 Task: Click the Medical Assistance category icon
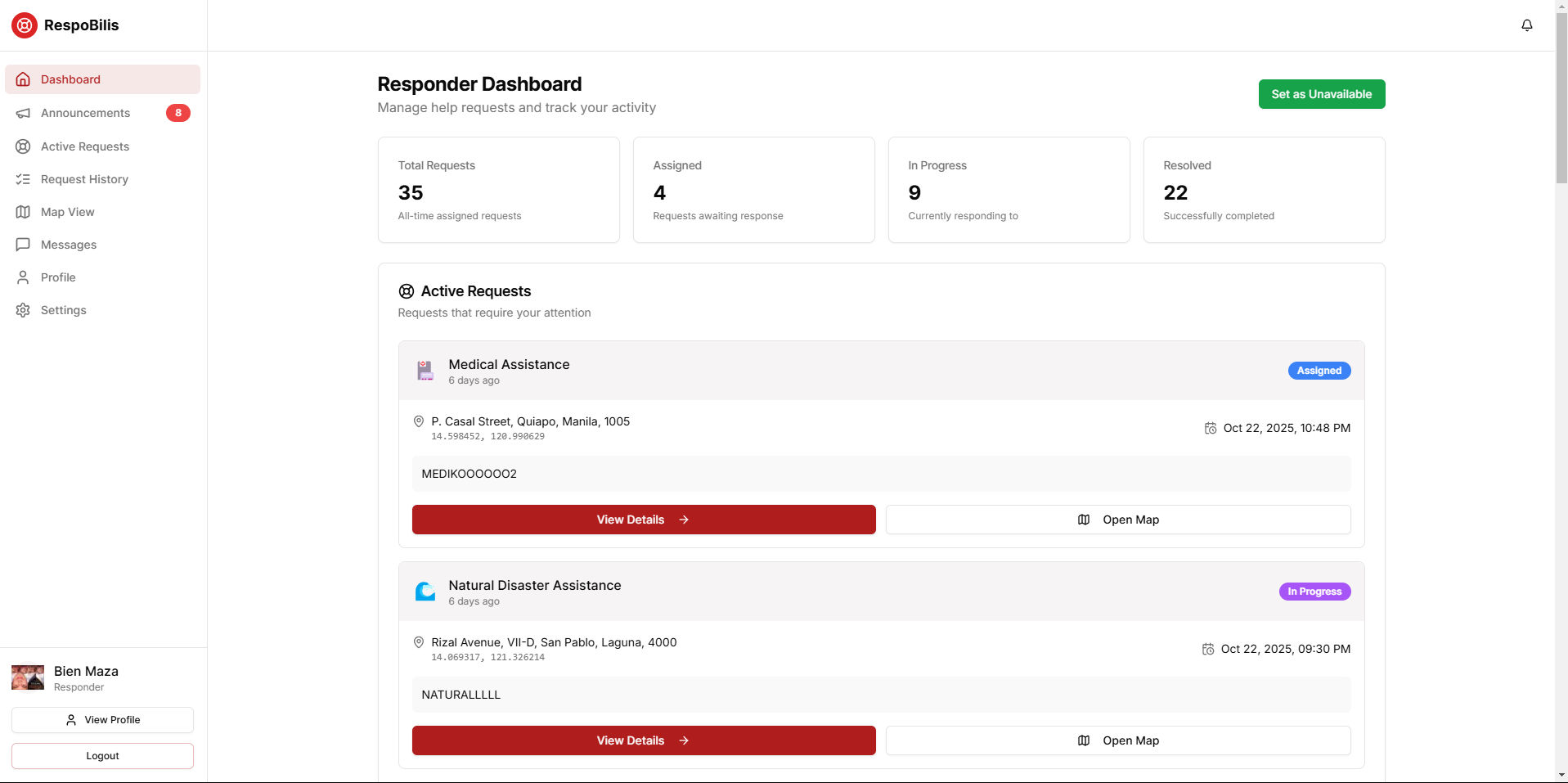coord(425,371)
